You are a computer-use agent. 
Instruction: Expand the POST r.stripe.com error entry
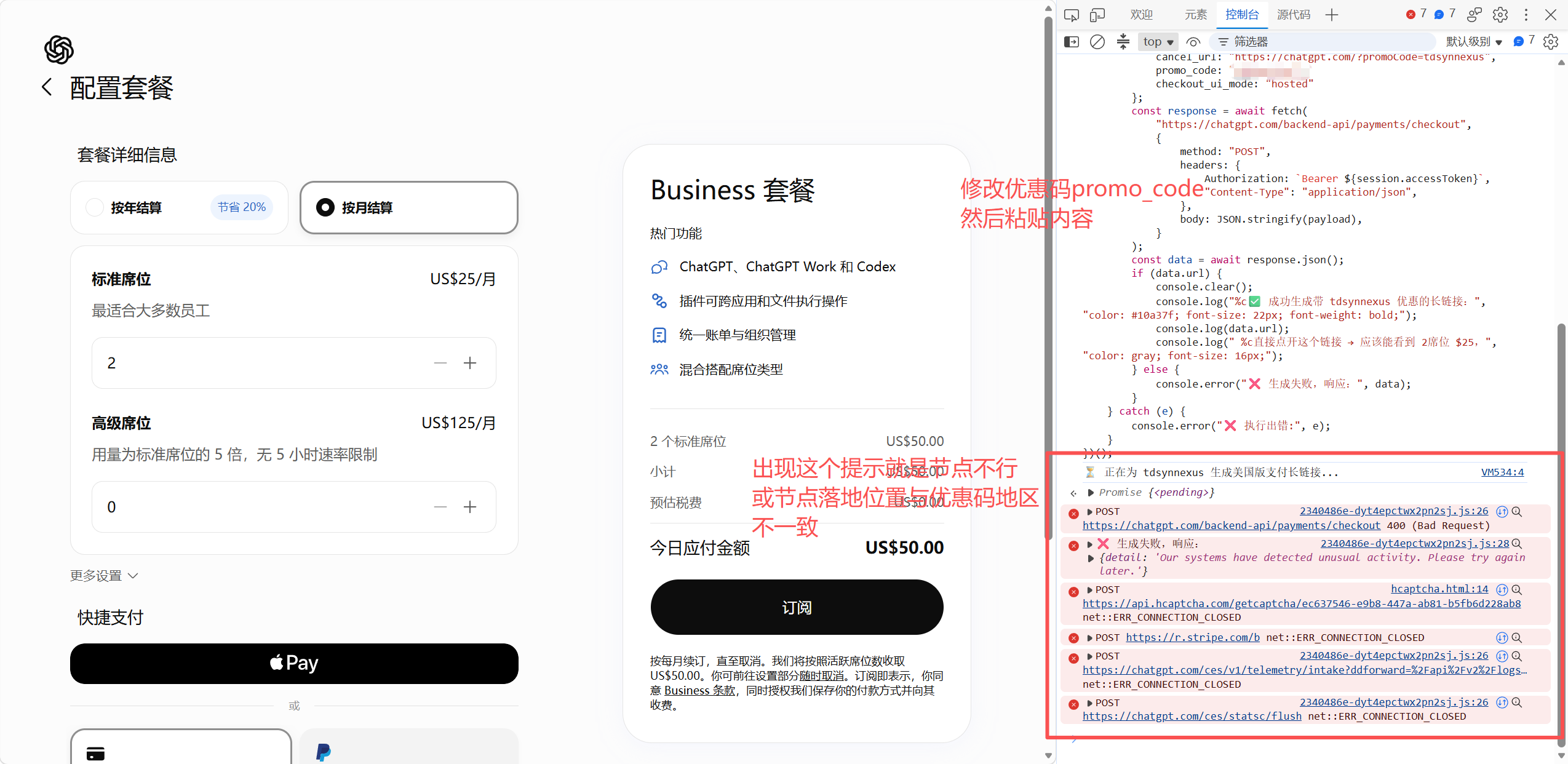click(x=1090, y=638)
